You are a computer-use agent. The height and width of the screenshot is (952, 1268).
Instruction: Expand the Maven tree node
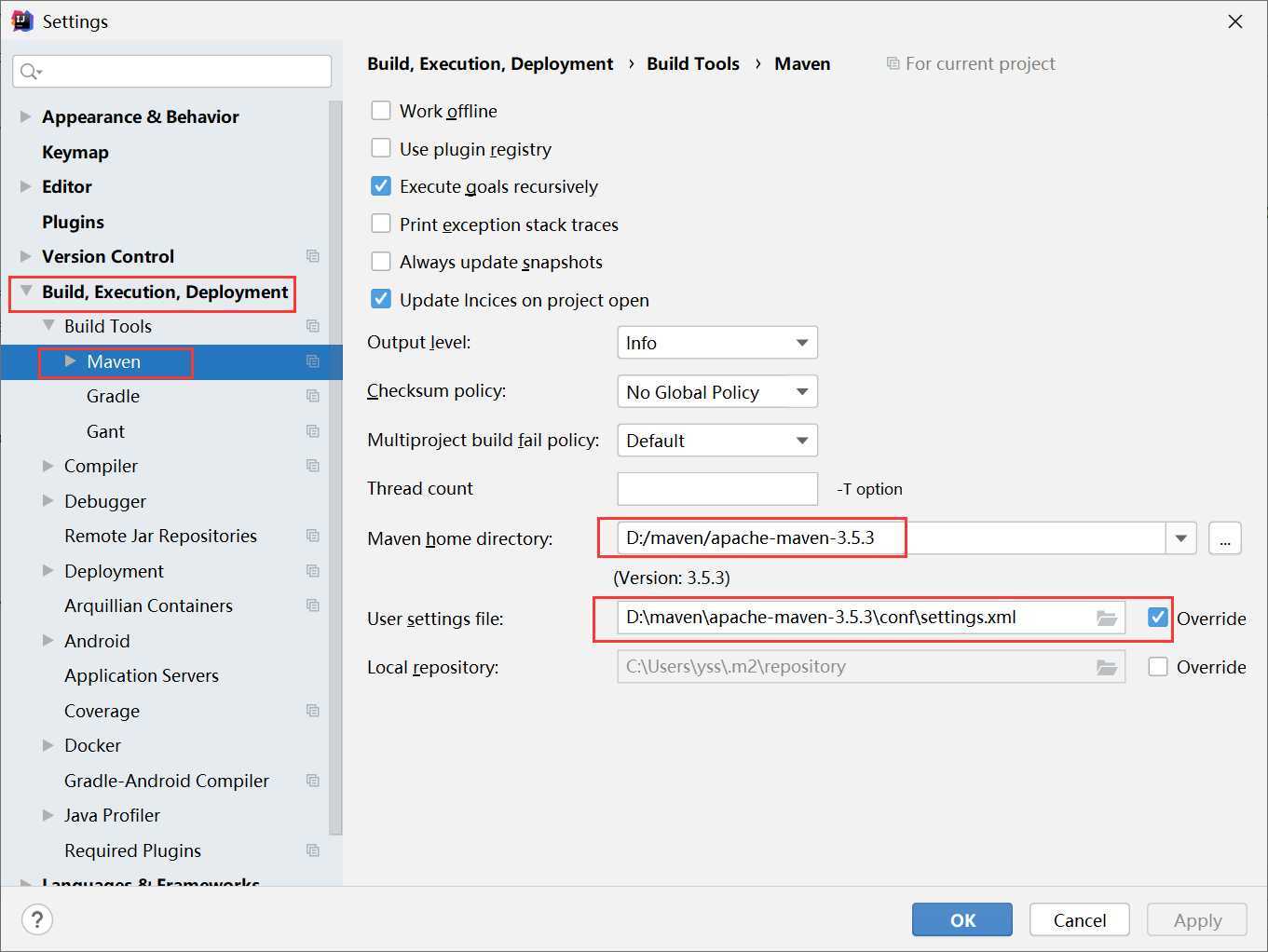[x=71, y=361]
